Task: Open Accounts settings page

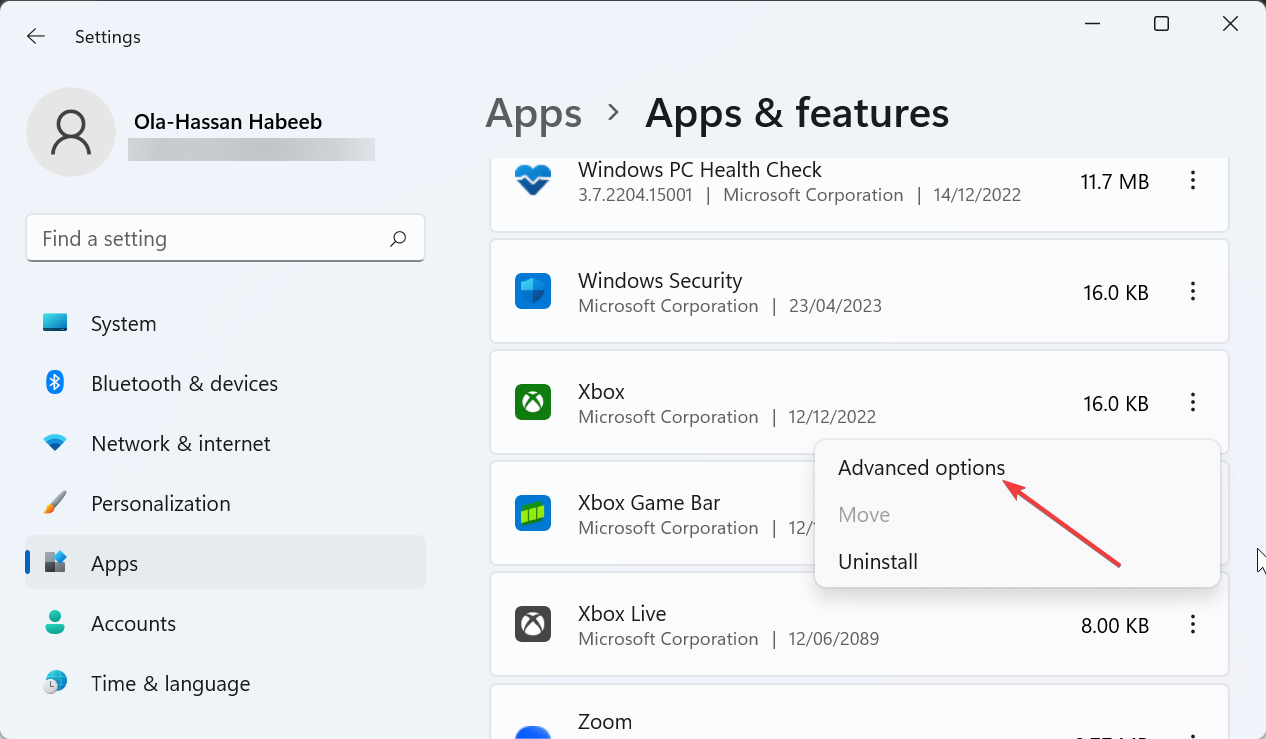Action: pos(225,624)
